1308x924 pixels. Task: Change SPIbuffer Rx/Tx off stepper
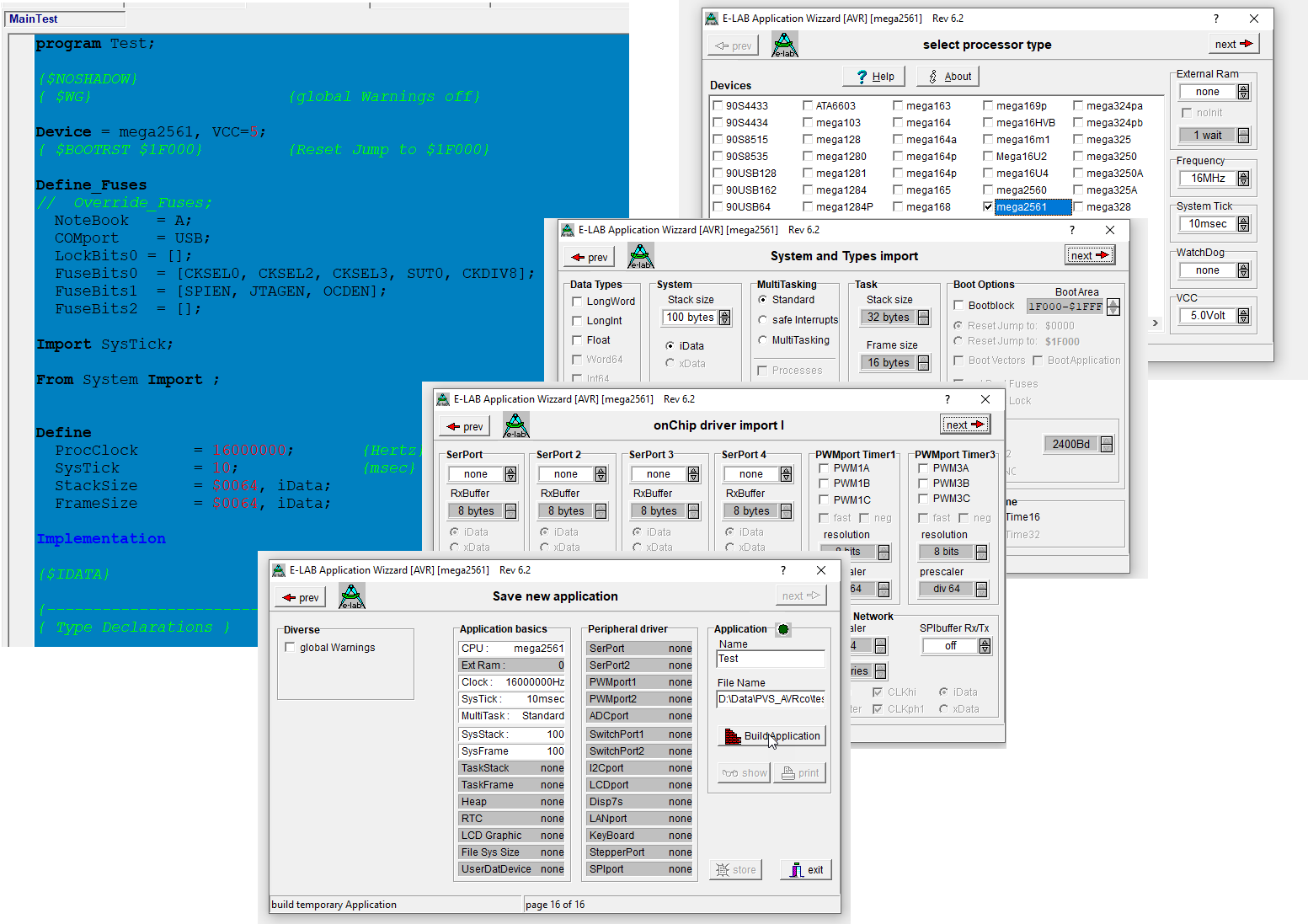985,646
